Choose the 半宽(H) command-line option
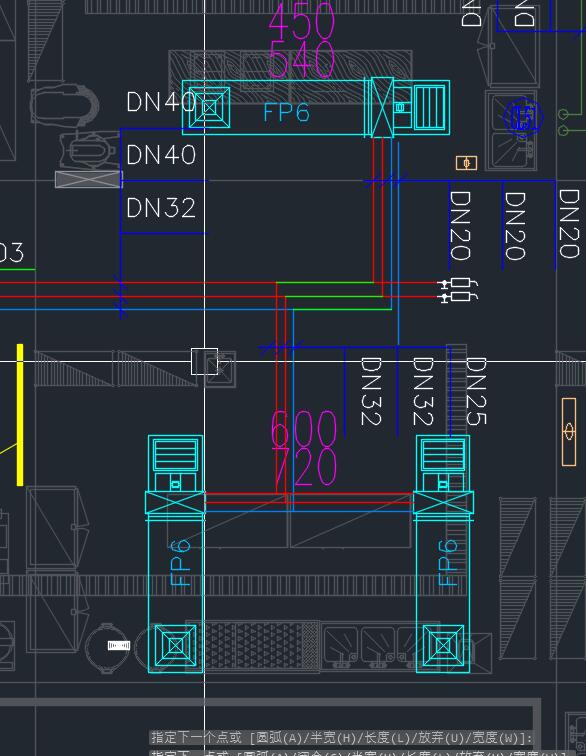This screenshot has width=586, height=756. [333, 738]
